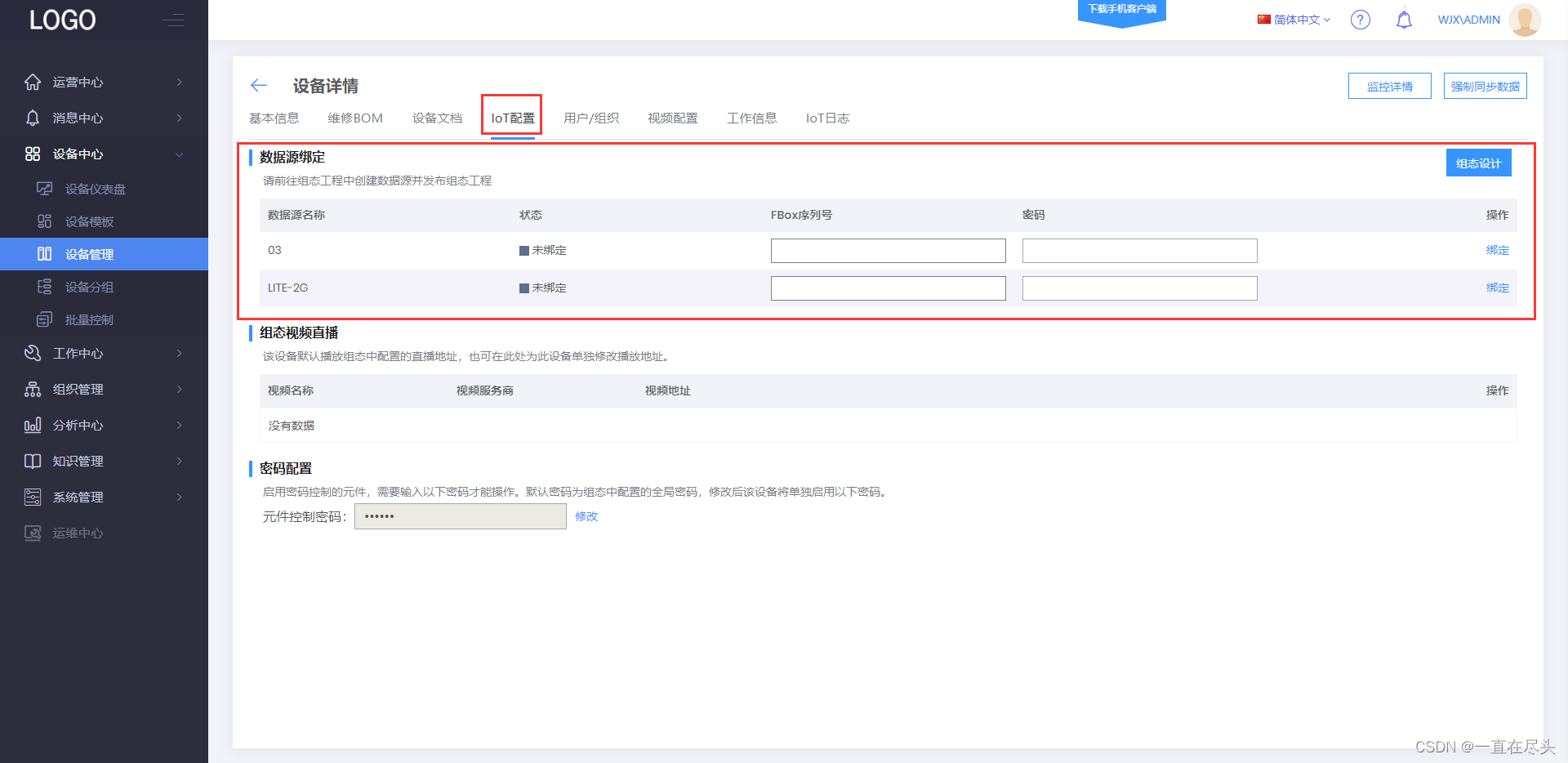Expand the 系统管理 menu chevron
1568x763 pixels.
click(x=179, y=497)
